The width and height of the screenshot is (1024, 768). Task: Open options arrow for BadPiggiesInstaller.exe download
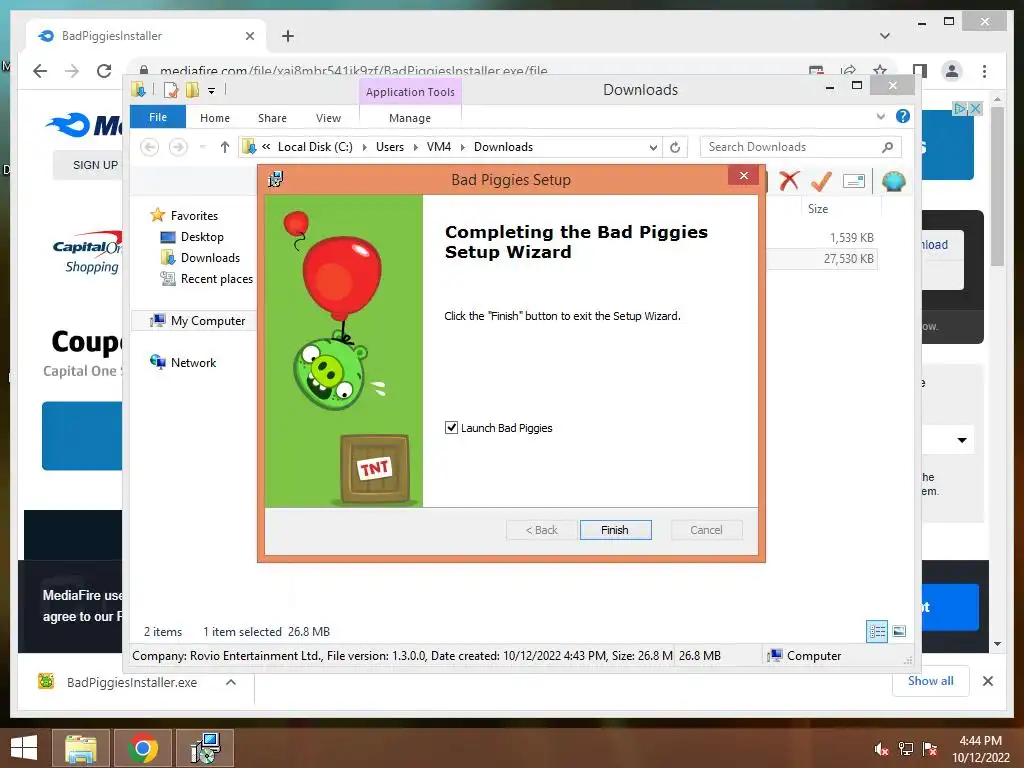tap(231, 682)
